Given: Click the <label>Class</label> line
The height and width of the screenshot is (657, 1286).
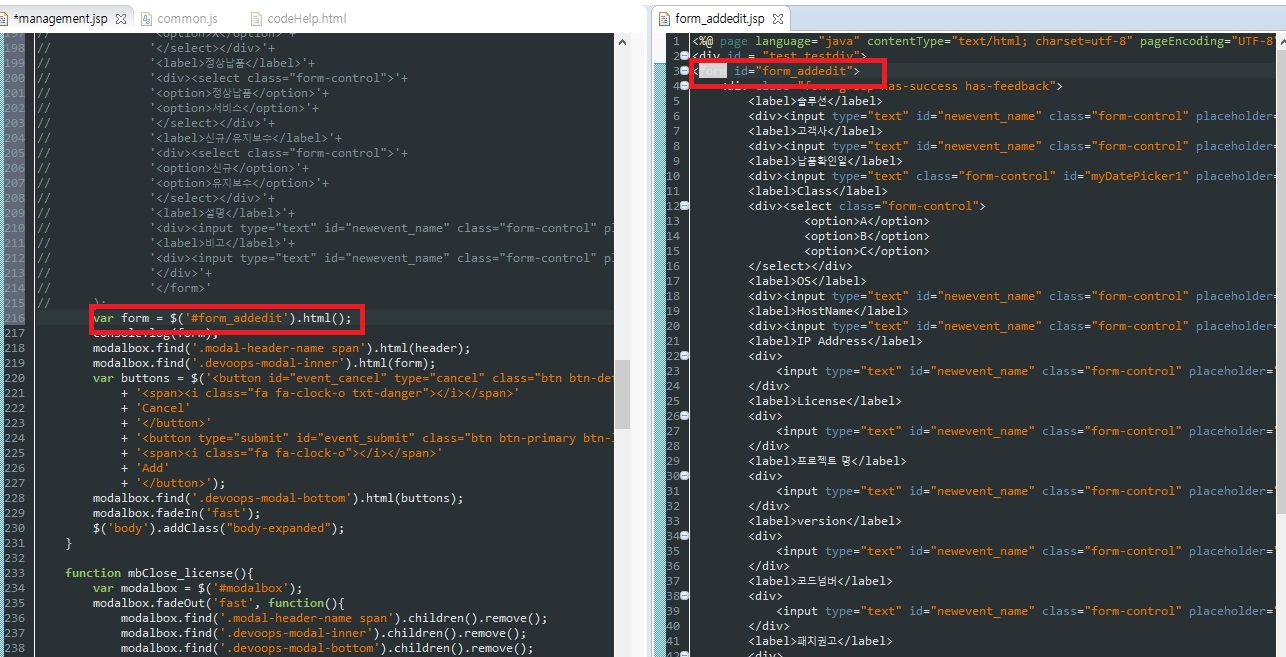Looking at the screenshot, I should click(x=817, y=191).
